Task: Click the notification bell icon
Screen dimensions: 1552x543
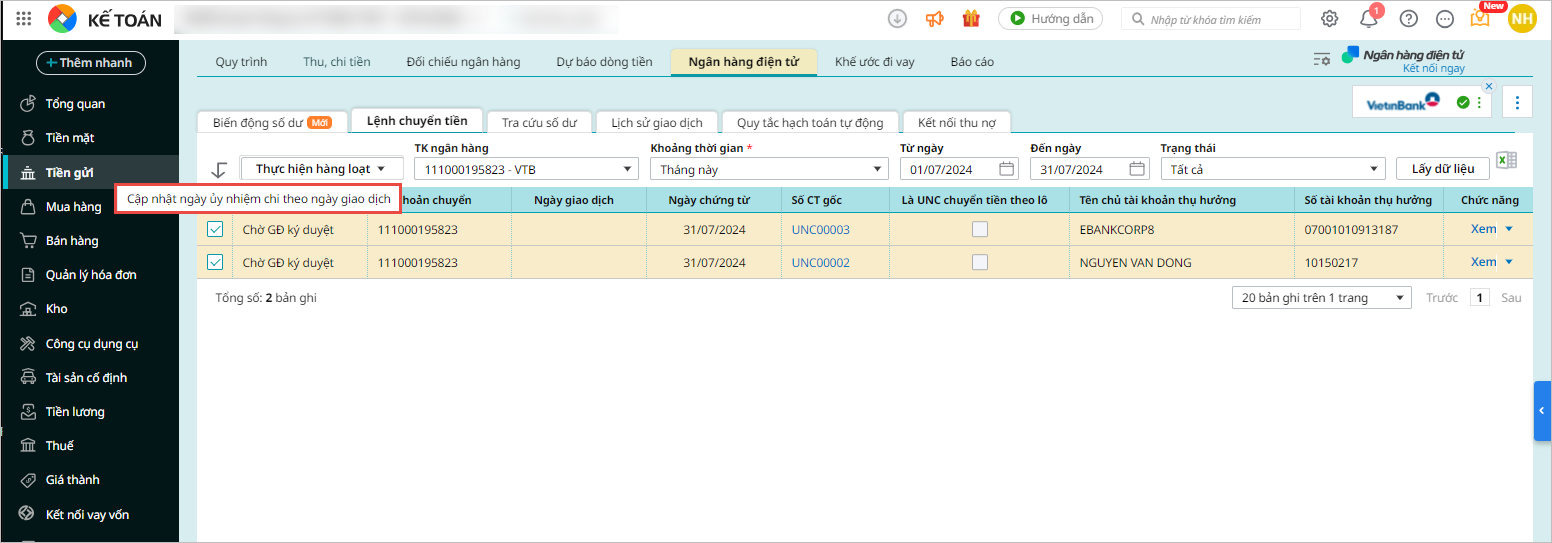Action: pos(1368,18)
